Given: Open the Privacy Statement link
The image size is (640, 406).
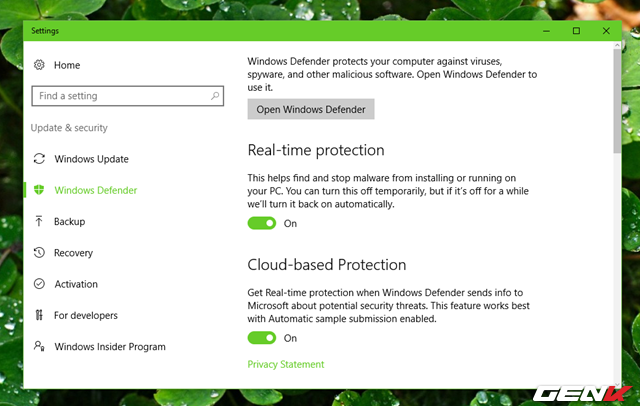Looking at the screenshot, I should pyautogui.click(x=286, y=364).
